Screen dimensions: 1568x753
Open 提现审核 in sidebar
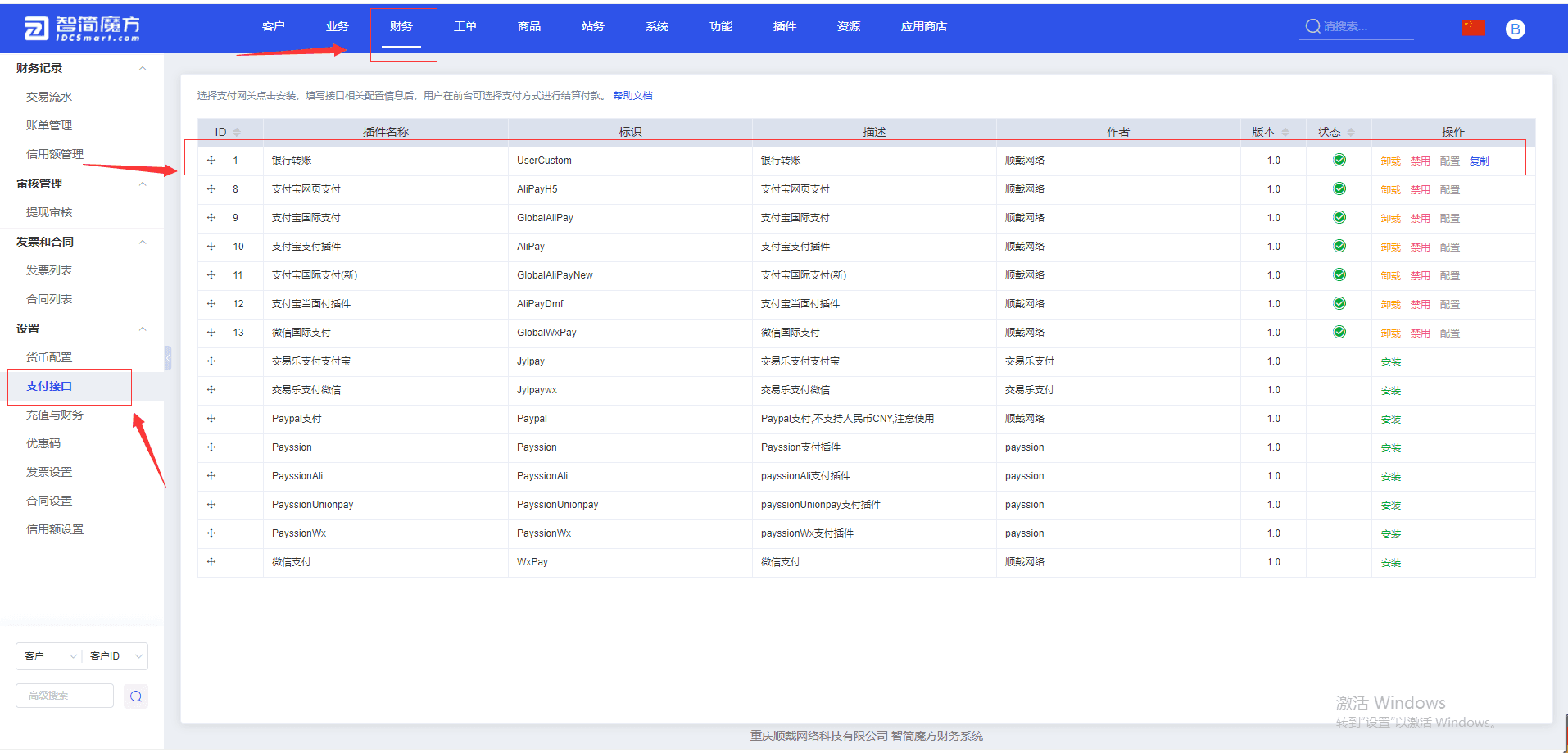[49, 212]
